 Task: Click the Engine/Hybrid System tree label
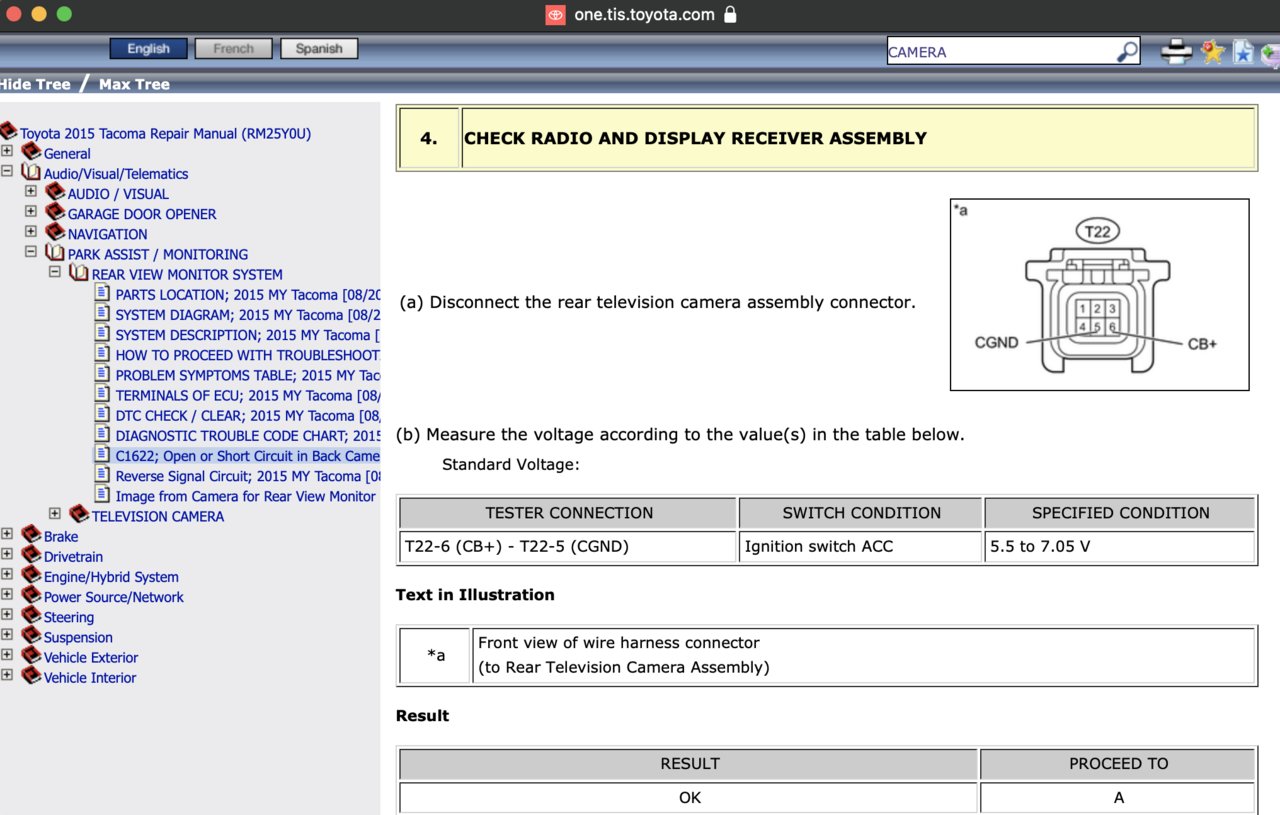click(111, 577)
